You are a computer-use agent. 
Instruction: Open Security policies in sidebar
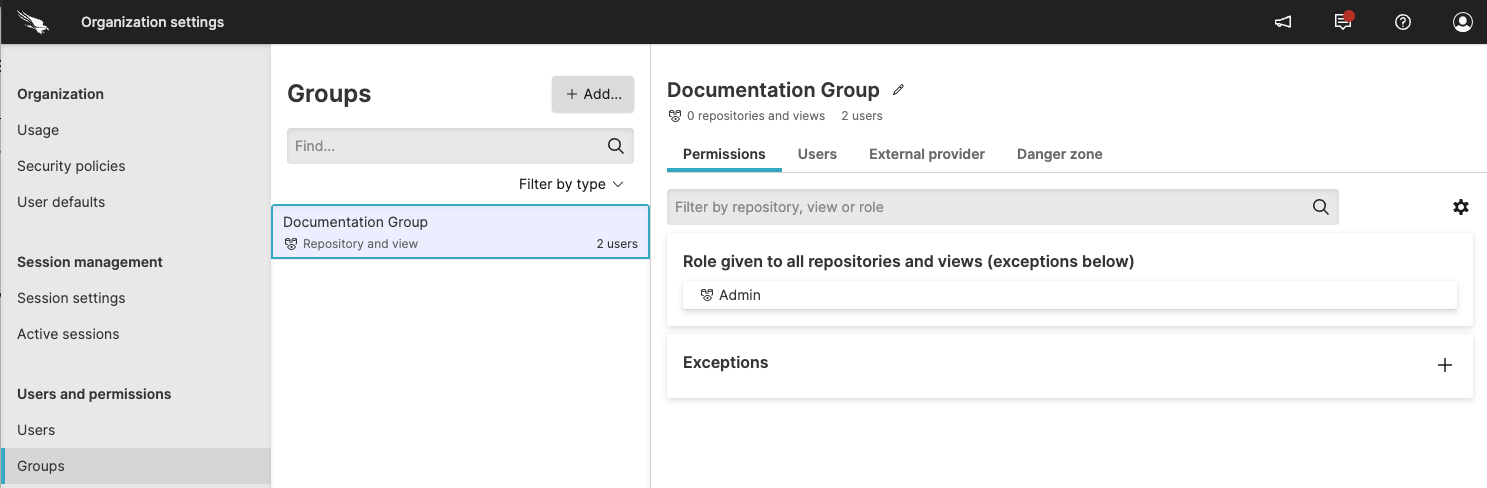coord(71,166)
